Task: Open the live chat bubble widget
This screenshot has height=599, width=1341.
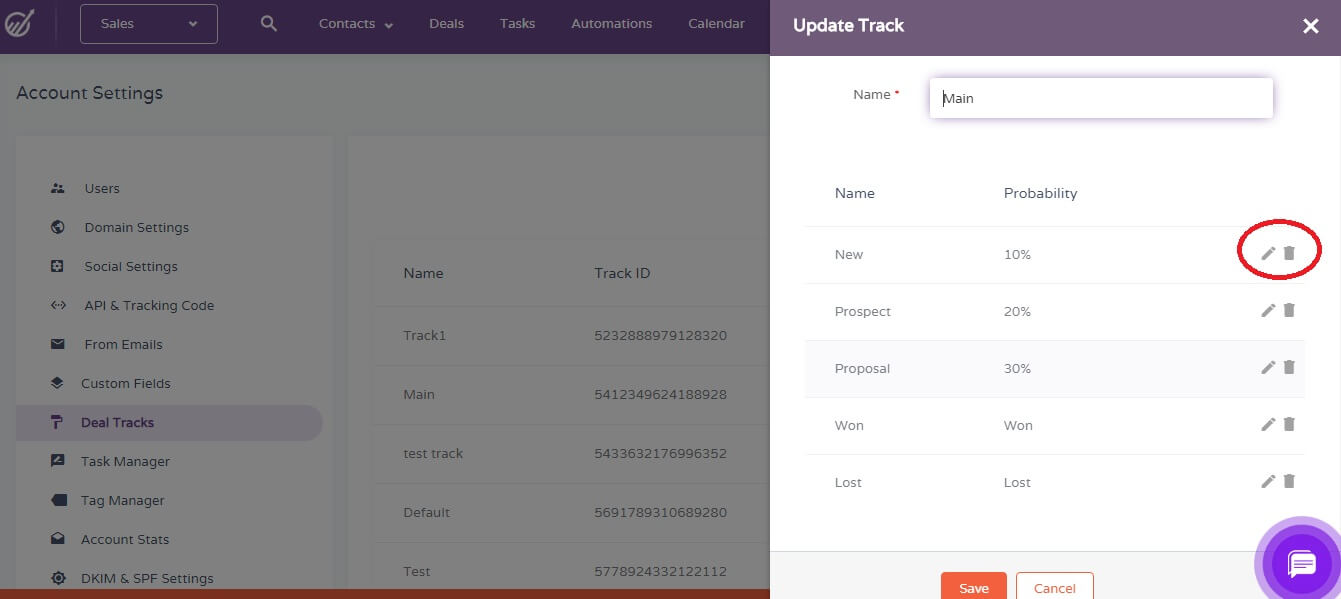Action: coord(1300,562)
